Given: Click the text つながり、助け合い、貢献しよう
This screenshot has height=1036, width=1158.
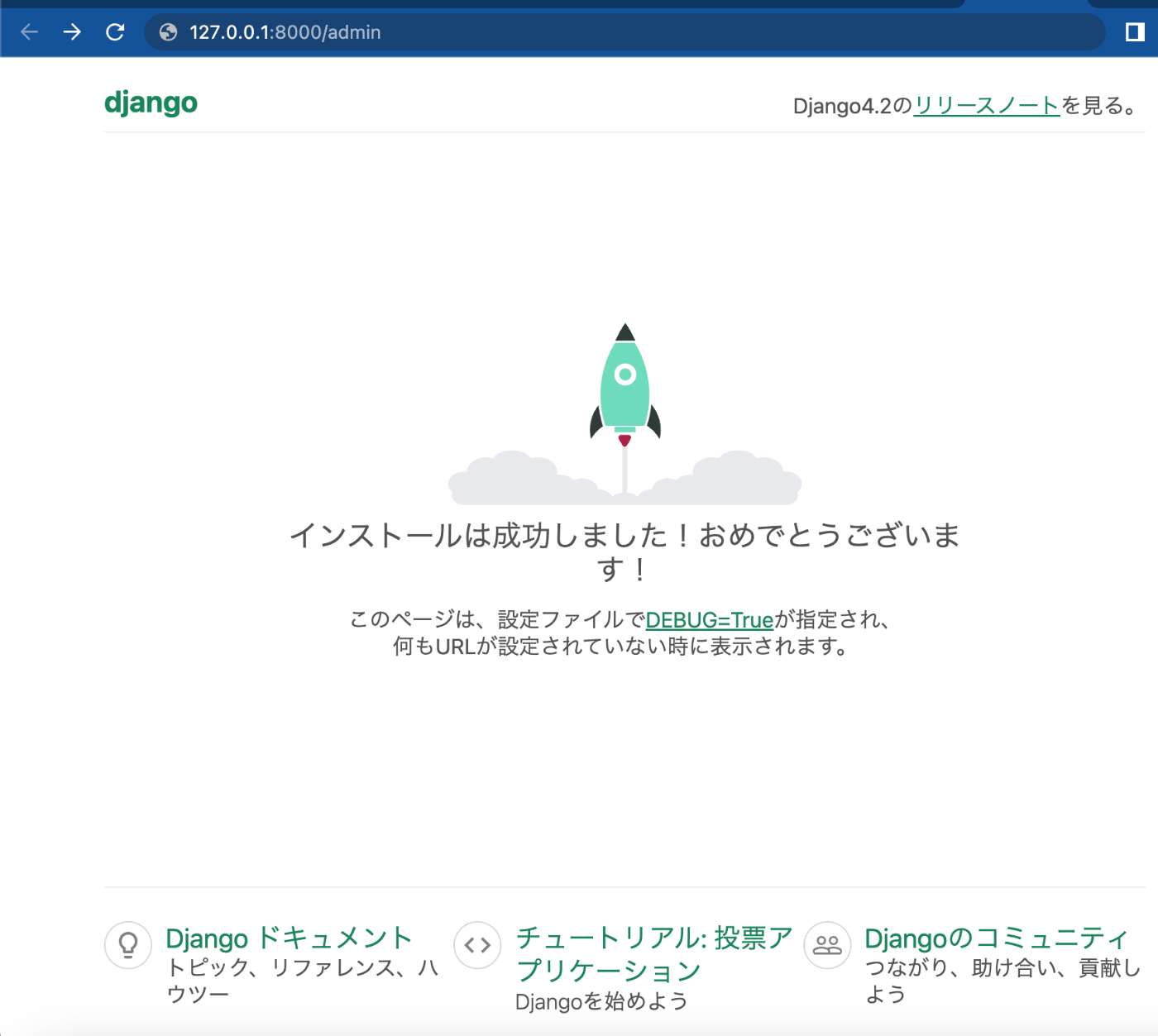Looking at the screenshot, I should pos(1002,981).
